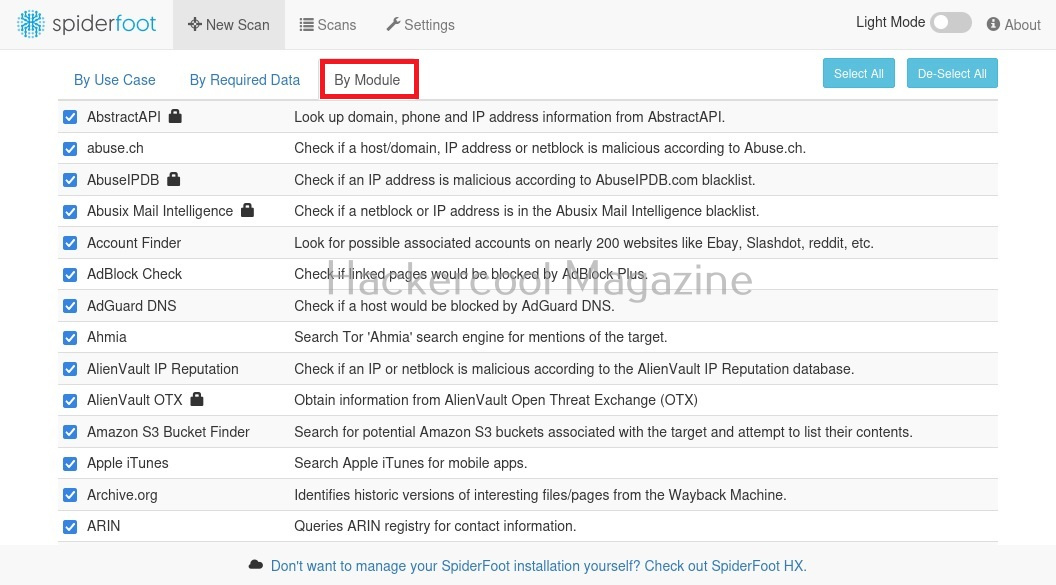Toggle the Account Finder checkbox

point(70,243)
